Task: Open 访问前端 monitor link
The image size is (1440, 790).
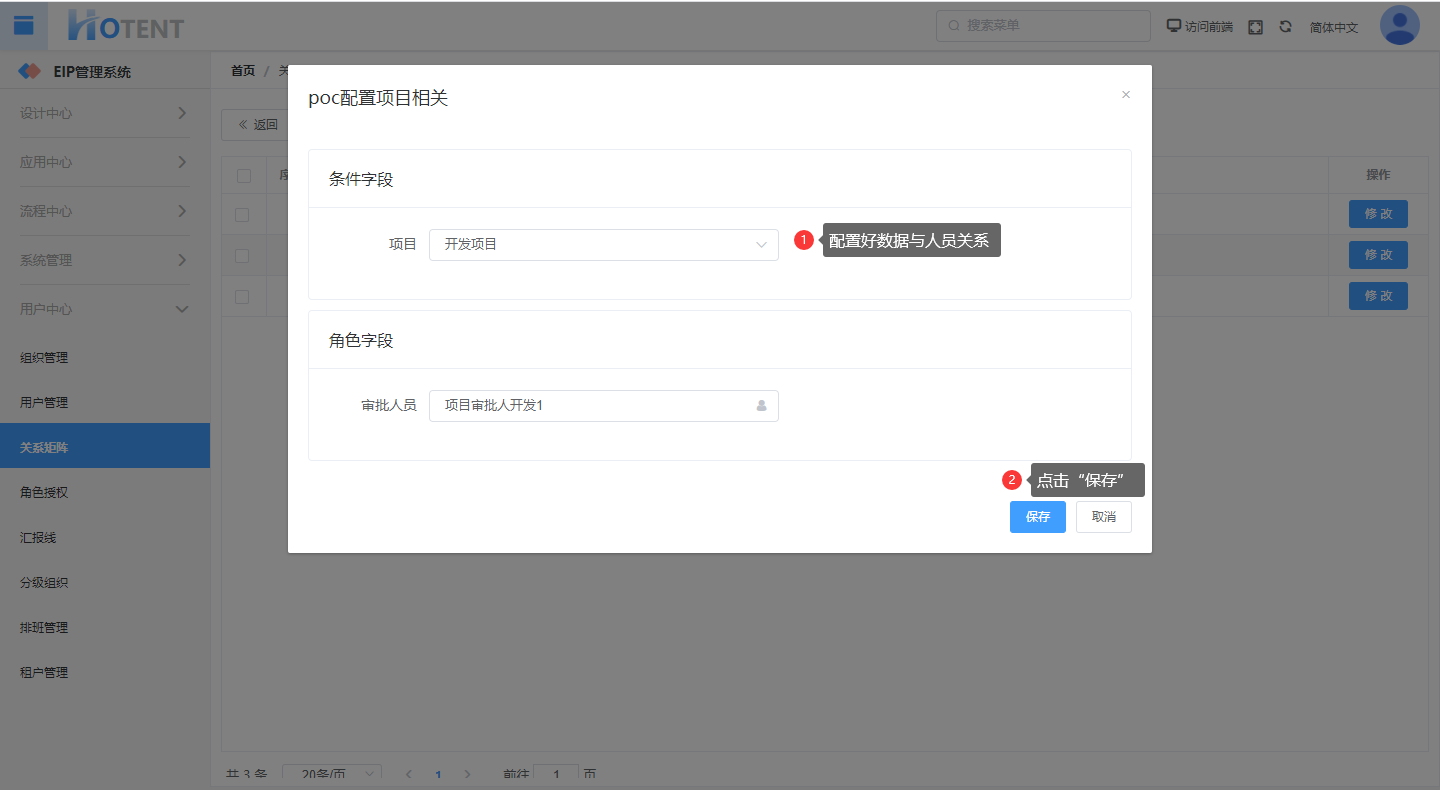Action: 1200,27
